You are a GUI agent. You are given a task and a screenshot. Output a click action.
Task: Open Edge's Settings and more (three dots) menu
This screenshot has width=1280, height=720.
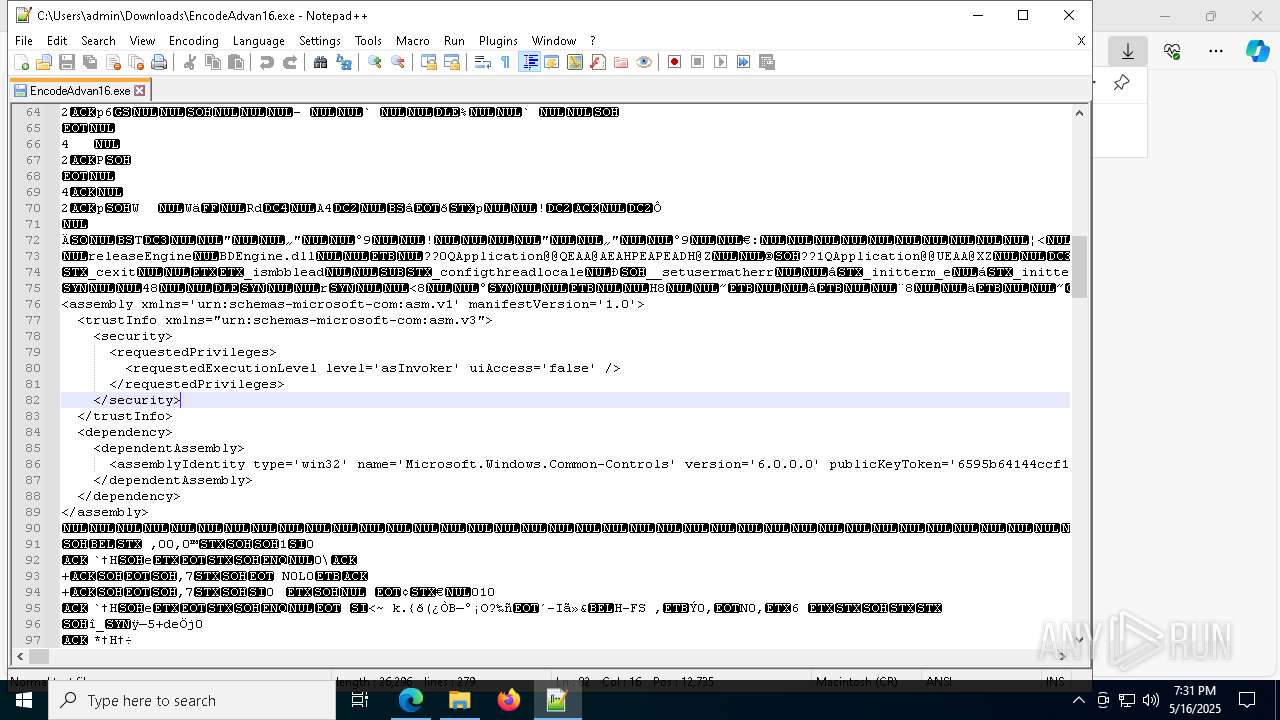click(1216, 51)
